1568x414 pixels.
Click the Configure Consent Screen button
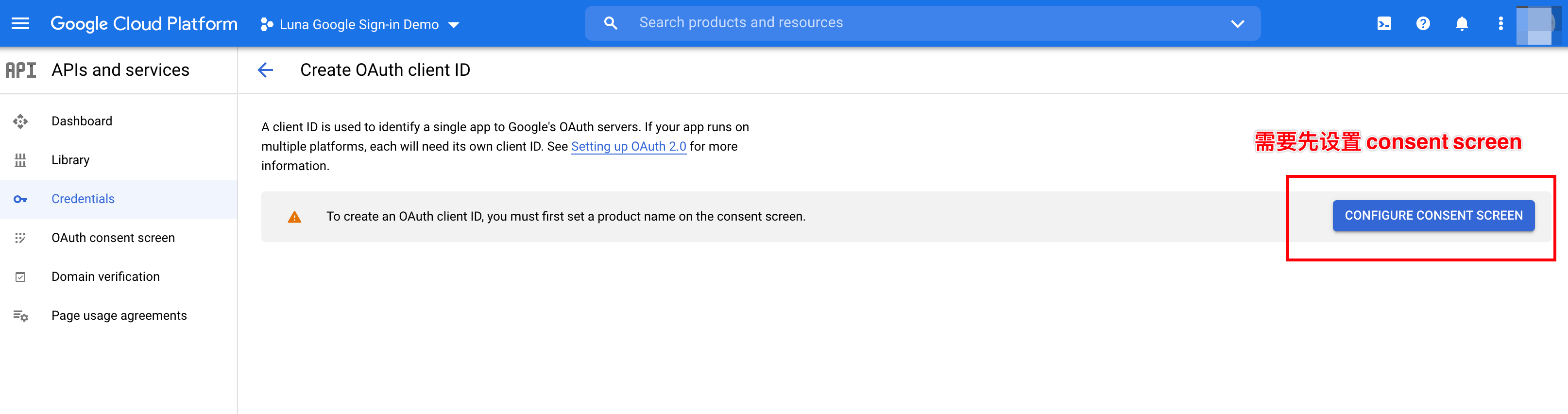[1433, 216]
